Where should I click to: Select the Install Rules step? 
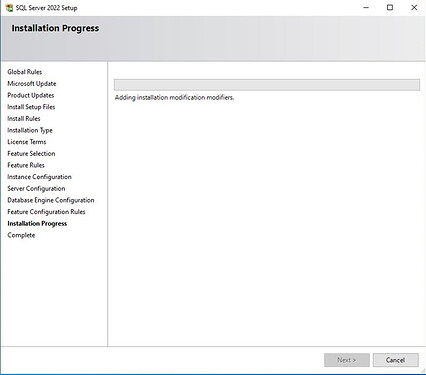24,118
